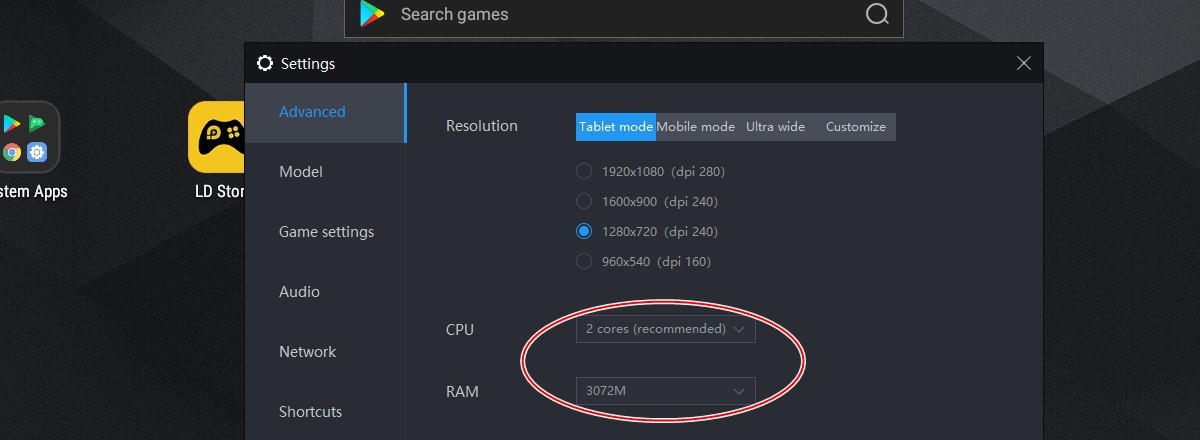Click the Google Play icon in search bar

coord(373,14)
